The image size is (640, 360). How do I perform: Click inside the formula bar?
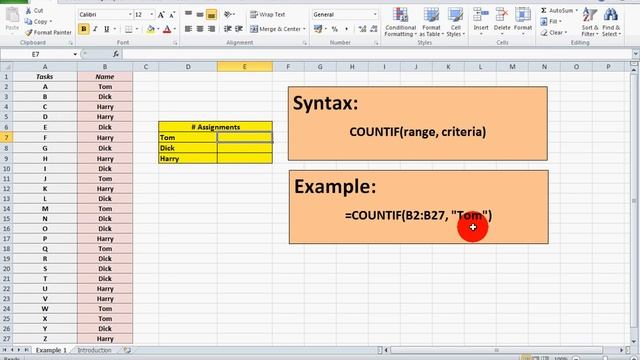(x=376, y=54)
